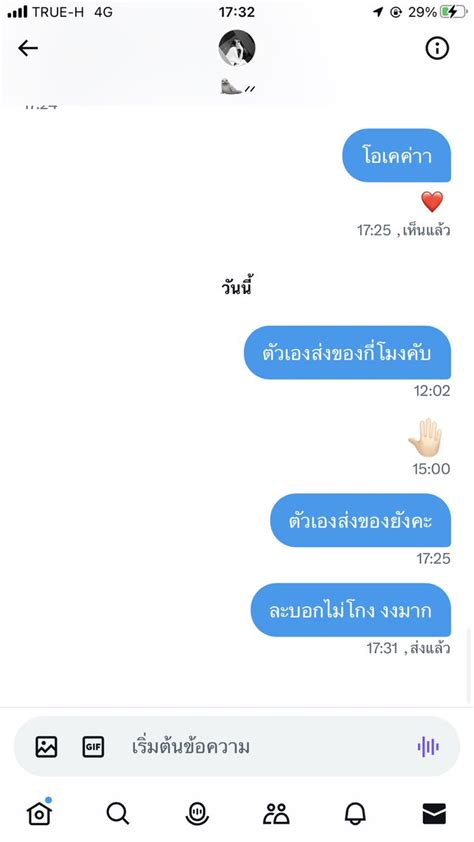Go back using the left arrow
474x842 pixels.
(x=28, y=49)
